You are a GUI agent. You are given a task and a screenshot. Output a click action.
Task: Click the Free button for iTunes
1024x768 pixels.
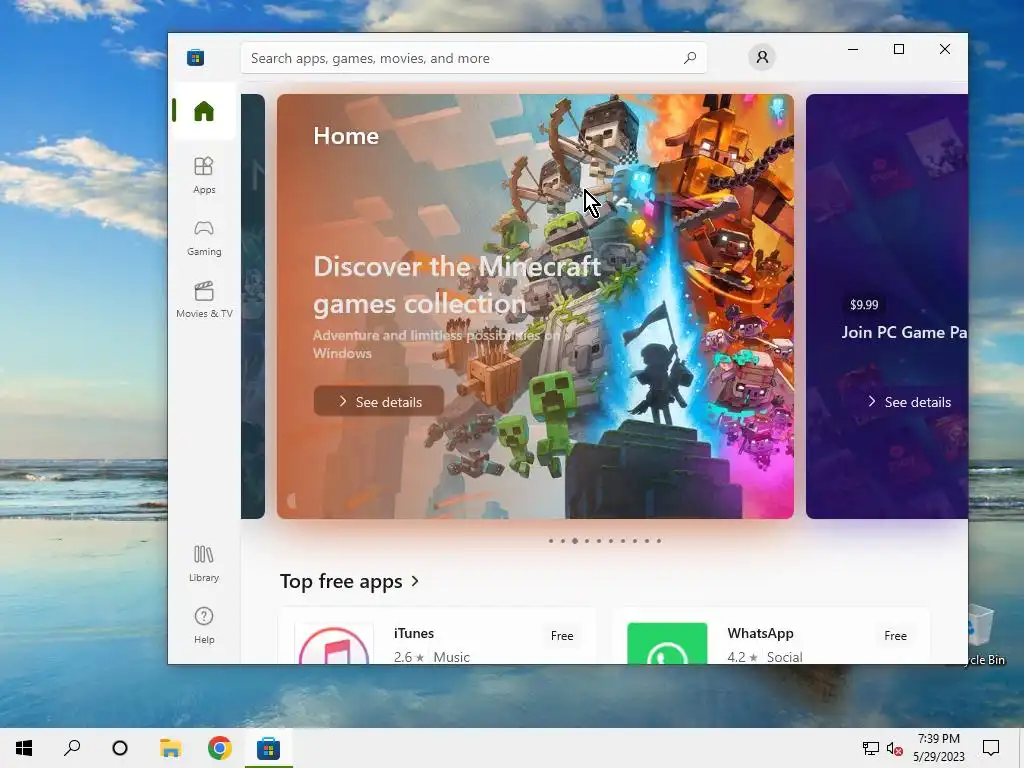tap(562, 635)
